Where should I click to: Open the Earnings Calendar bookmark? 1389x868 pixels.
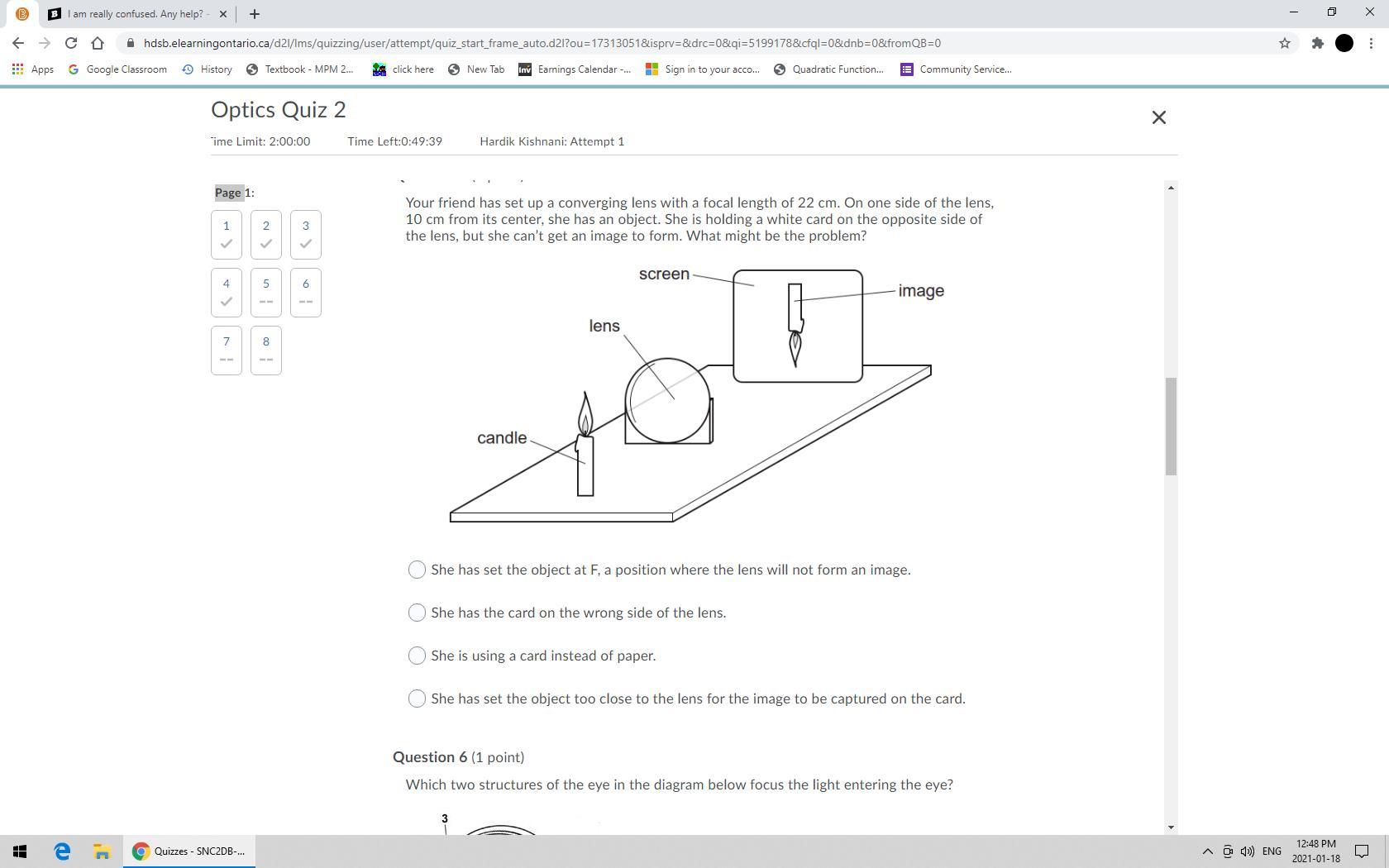[575, 69]
